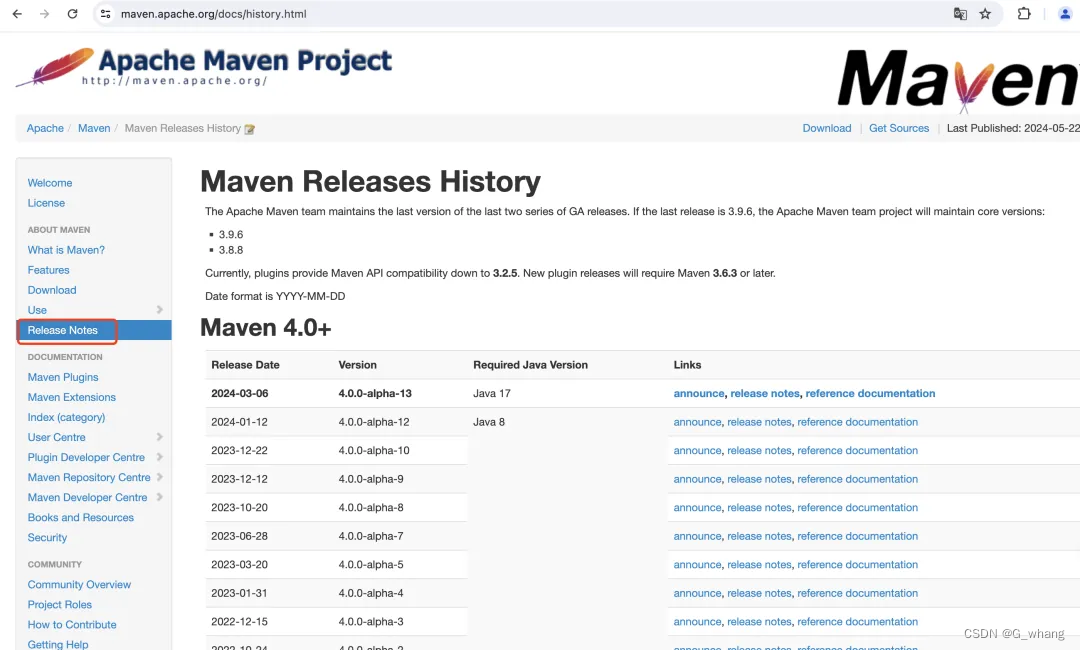The image size is (1080, 650).
Task: Expand the Plugin Developer Centre arrow
Action: point(160,457)
